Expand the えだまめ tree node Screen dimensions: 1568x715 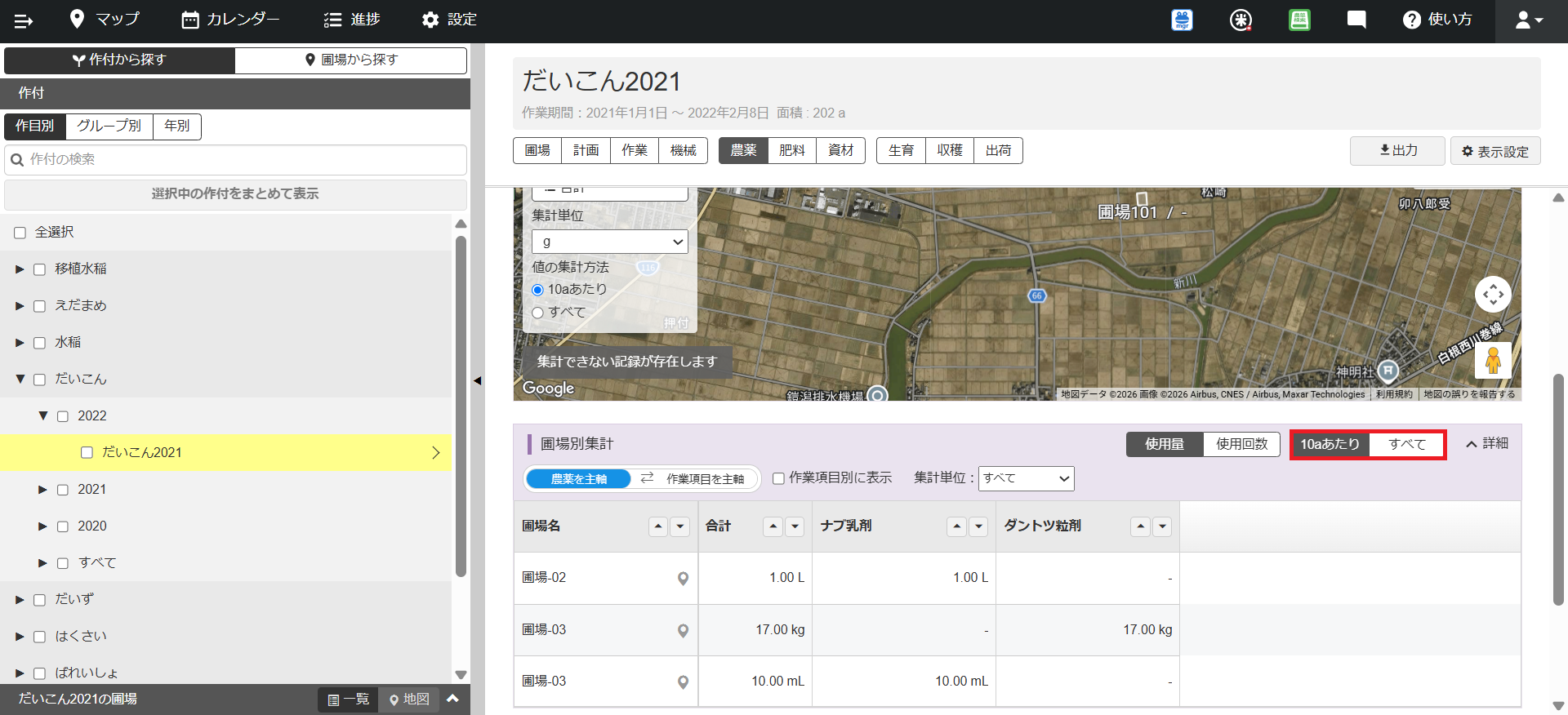click(20, 306)
